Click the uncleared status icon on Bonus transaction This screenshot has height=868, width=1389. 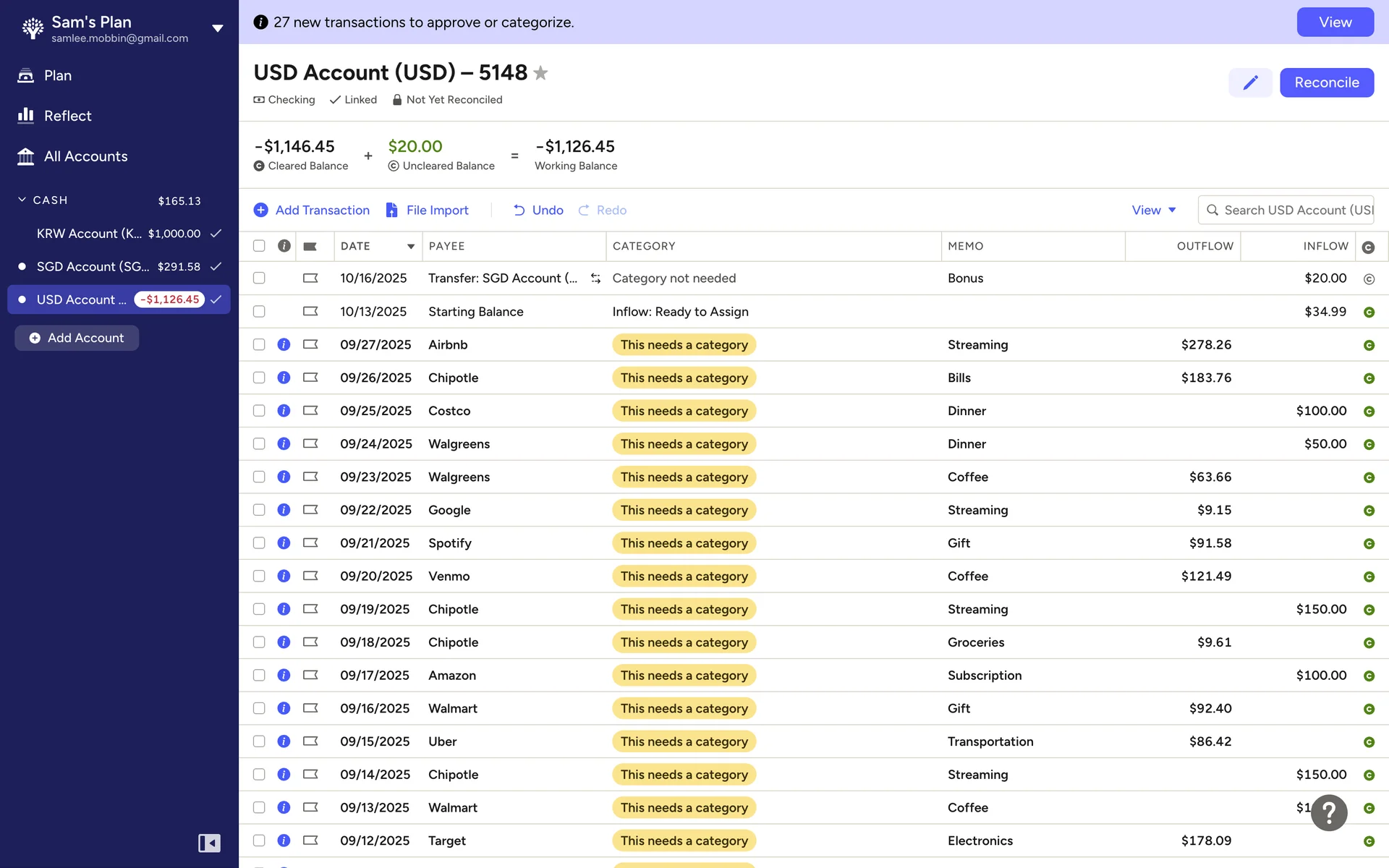coord(1368,279)
